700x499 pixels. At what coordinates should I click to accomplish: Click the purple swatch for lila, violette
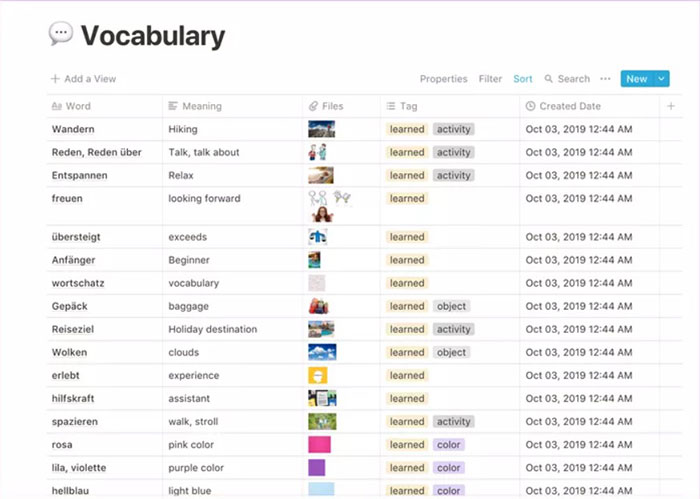click(317, 468)
